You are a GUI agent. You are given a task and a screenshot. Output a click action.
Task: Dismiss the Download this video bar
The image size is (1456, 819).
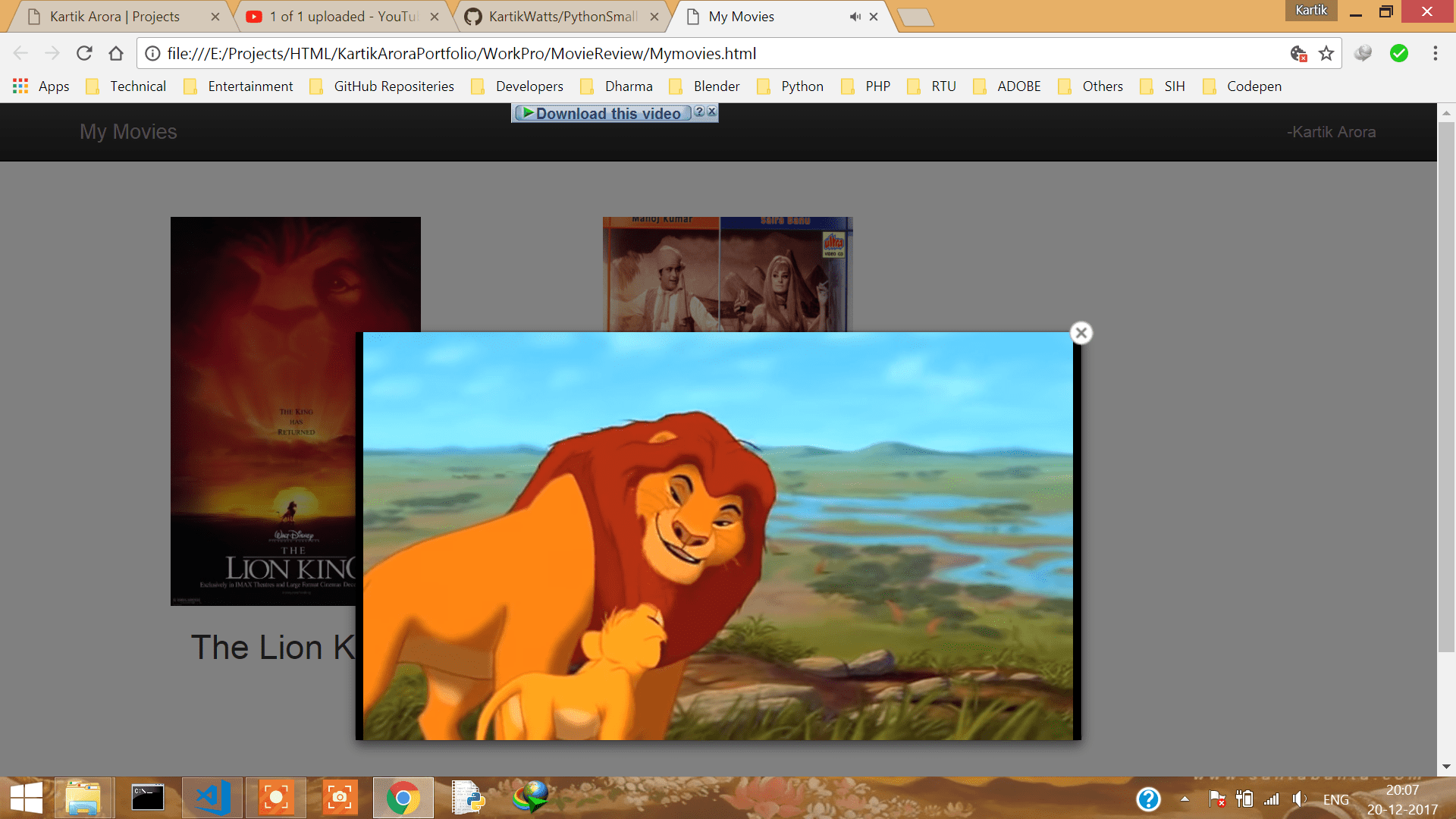pos(711,111)
